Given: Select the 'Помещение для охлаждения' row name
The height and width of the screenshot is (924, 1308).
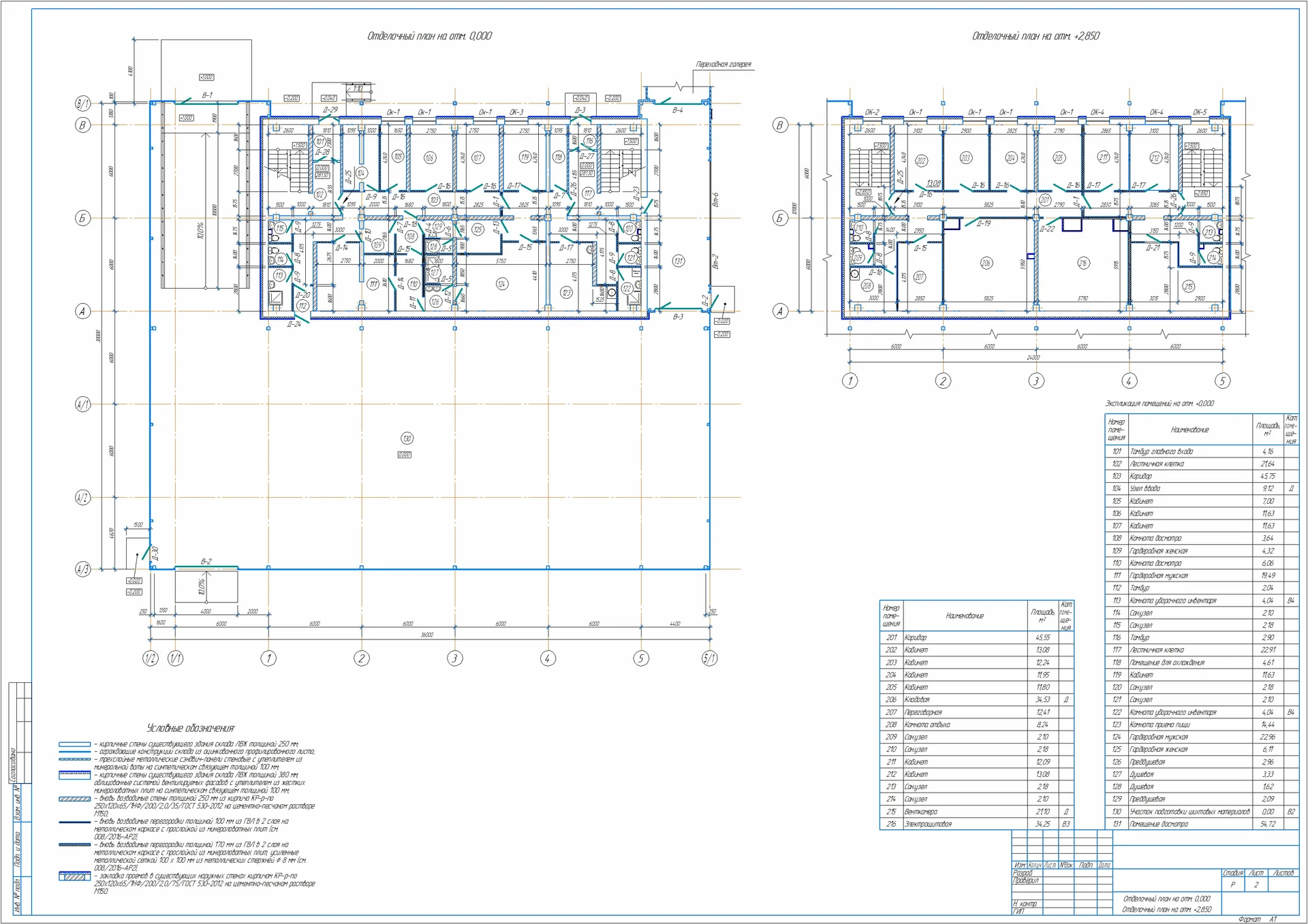Looking at the screenshot, I should (1167, 663).
